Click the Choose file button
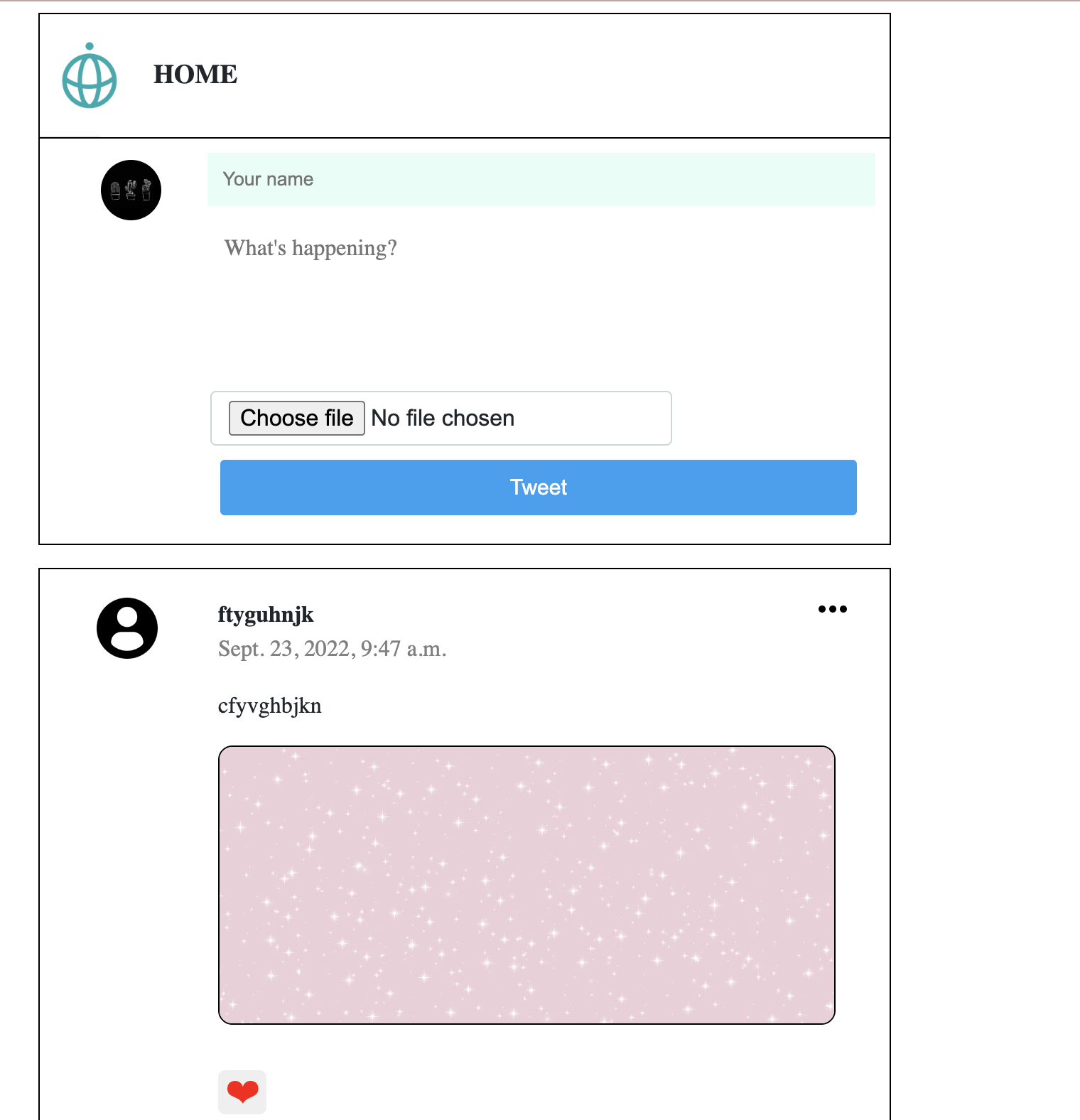This screenshot has width=1080, height=1120. pyautogui.click(x=296, y=418)
